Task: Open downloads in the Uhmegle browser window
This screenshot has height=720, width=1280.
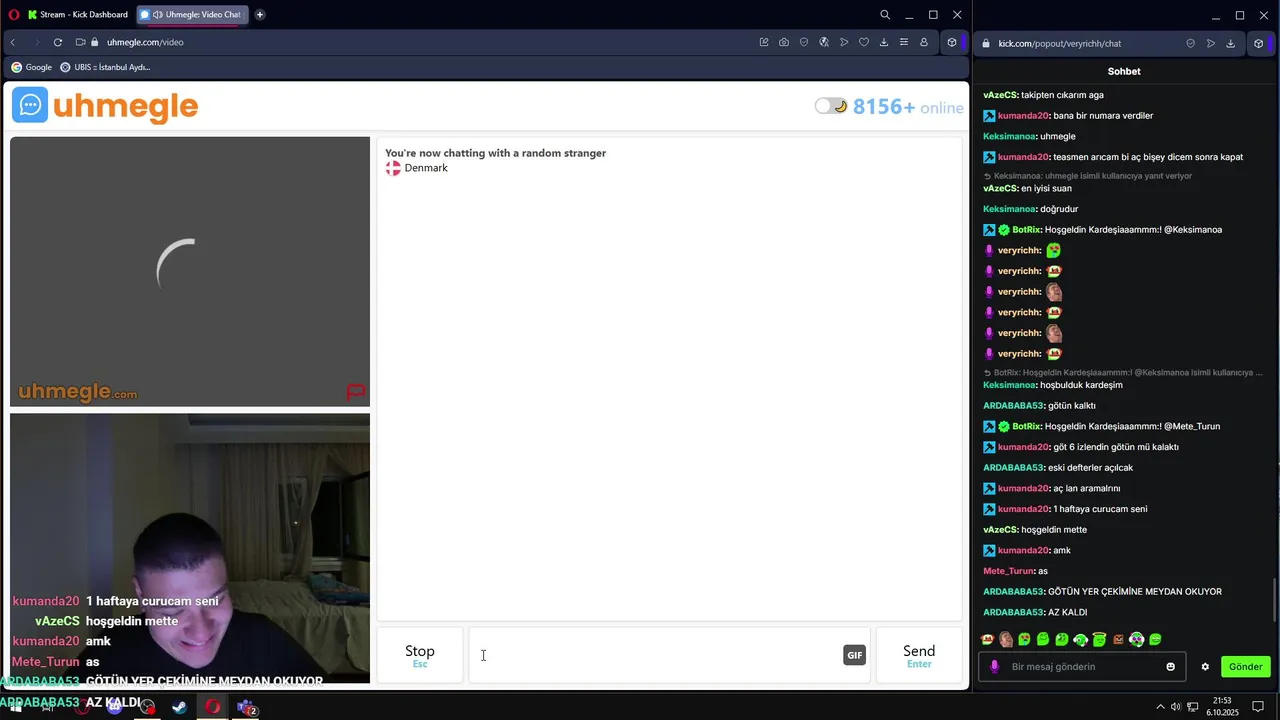Action: 884,42
